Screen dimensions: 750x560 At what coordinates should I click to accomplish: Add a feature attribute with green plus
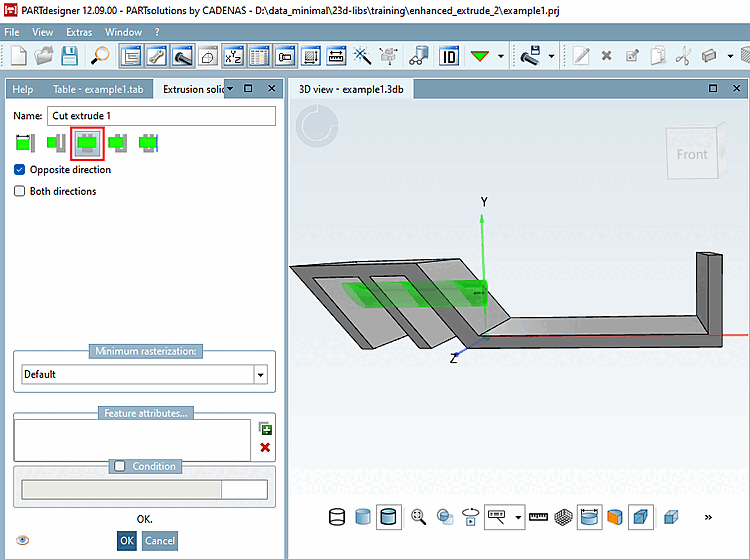tap(265, 429)
